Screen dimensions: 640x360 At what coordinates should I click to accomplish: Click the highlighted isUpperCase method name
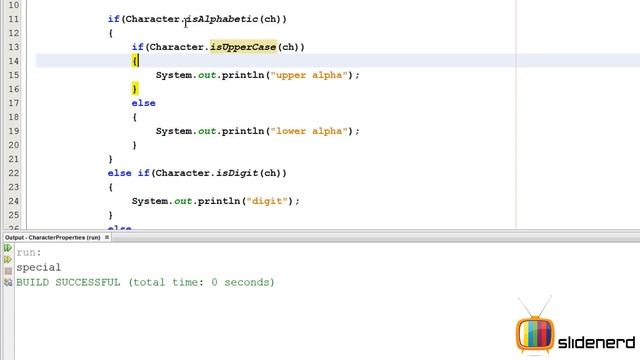click(243, 47)
